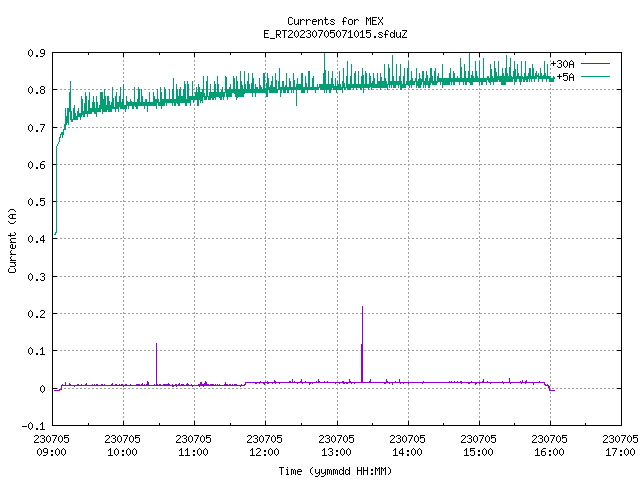Click the 0.1 y-axis tick label
Screen dimensions: 640x480
click(x=36, y=351)
